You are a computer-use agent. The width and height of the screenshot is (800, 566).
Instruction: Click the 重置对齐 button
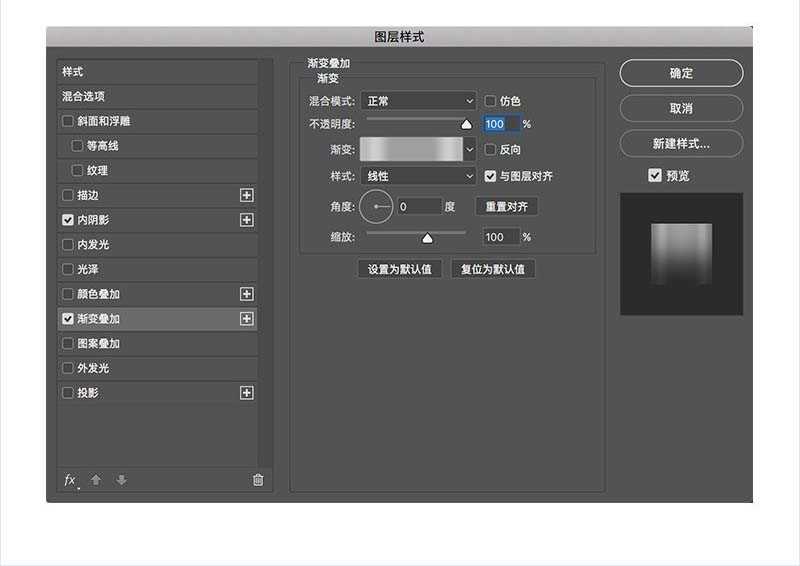coord(506,207)
